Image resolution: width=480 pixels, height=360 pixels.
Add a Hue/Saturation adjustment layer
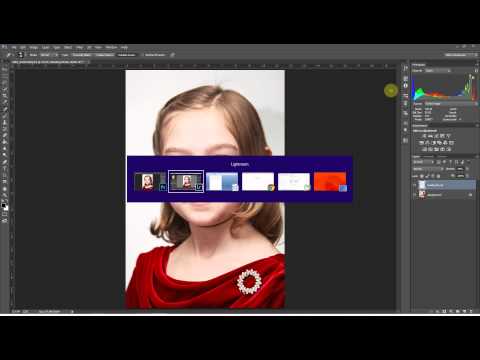pos(421,143)
